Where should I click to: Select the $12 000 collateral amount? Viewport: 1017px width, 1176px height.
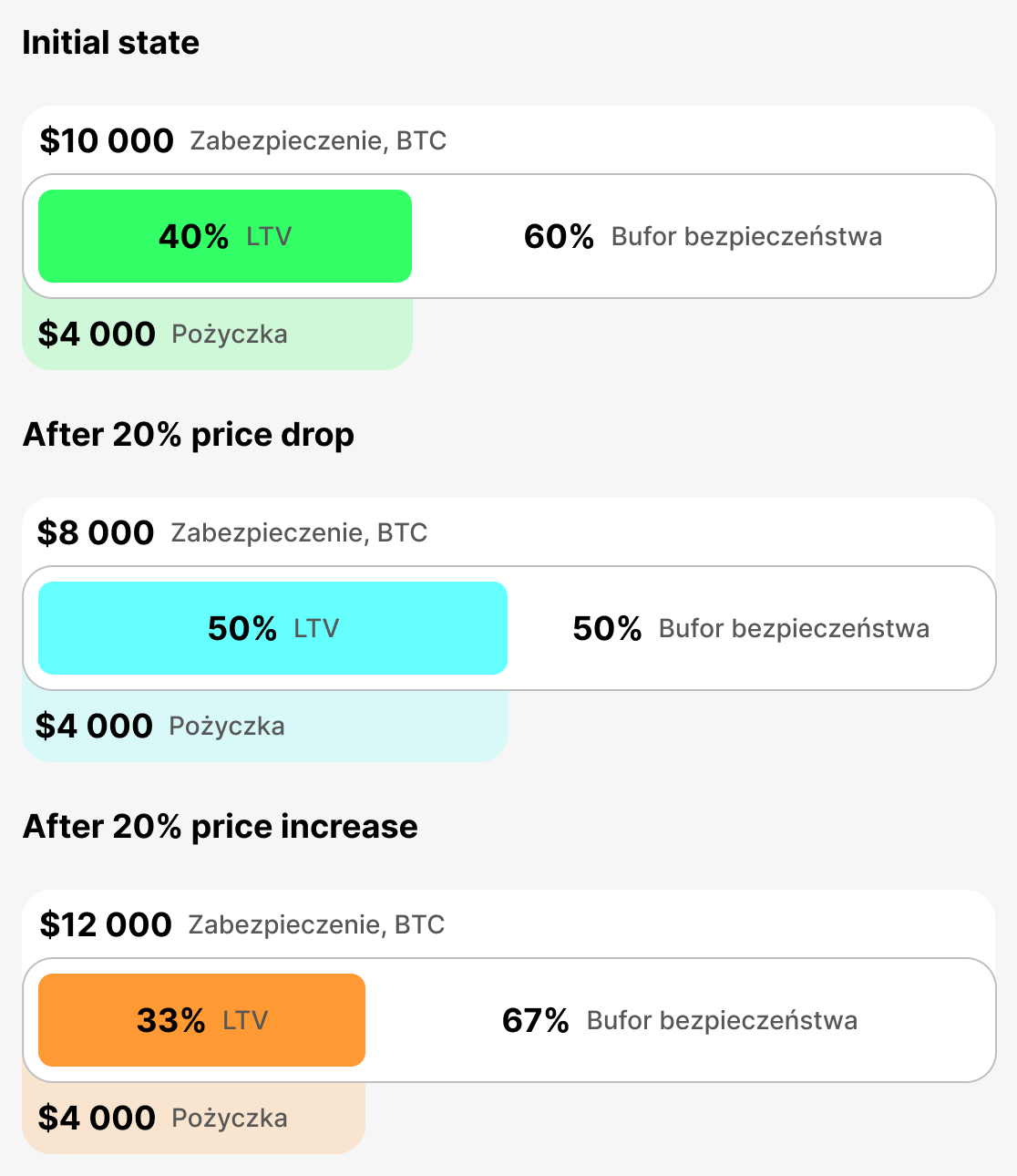pos(106,925)
